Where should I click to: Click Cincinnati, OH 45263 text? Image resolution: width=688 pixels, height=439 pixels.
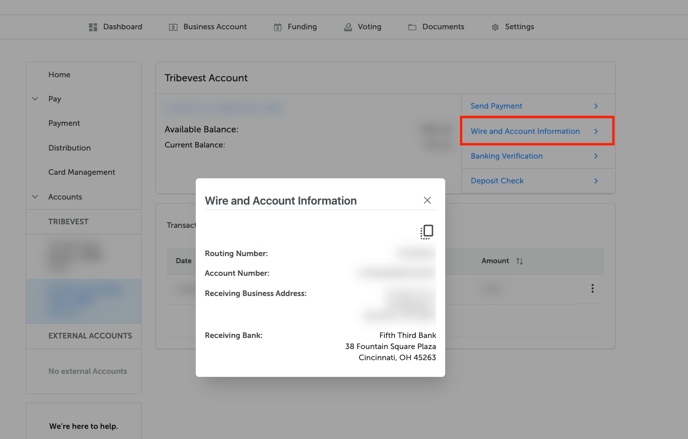[397, 357]
